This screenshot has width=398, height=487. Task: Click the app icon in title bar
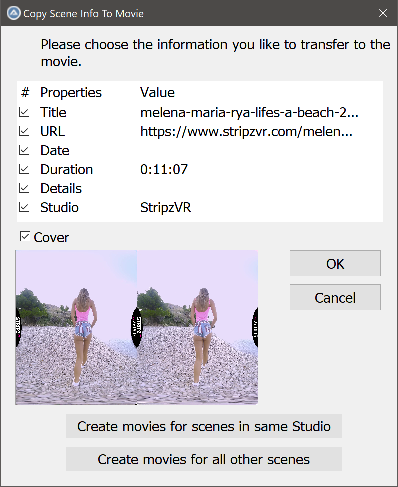coord(14,13)
